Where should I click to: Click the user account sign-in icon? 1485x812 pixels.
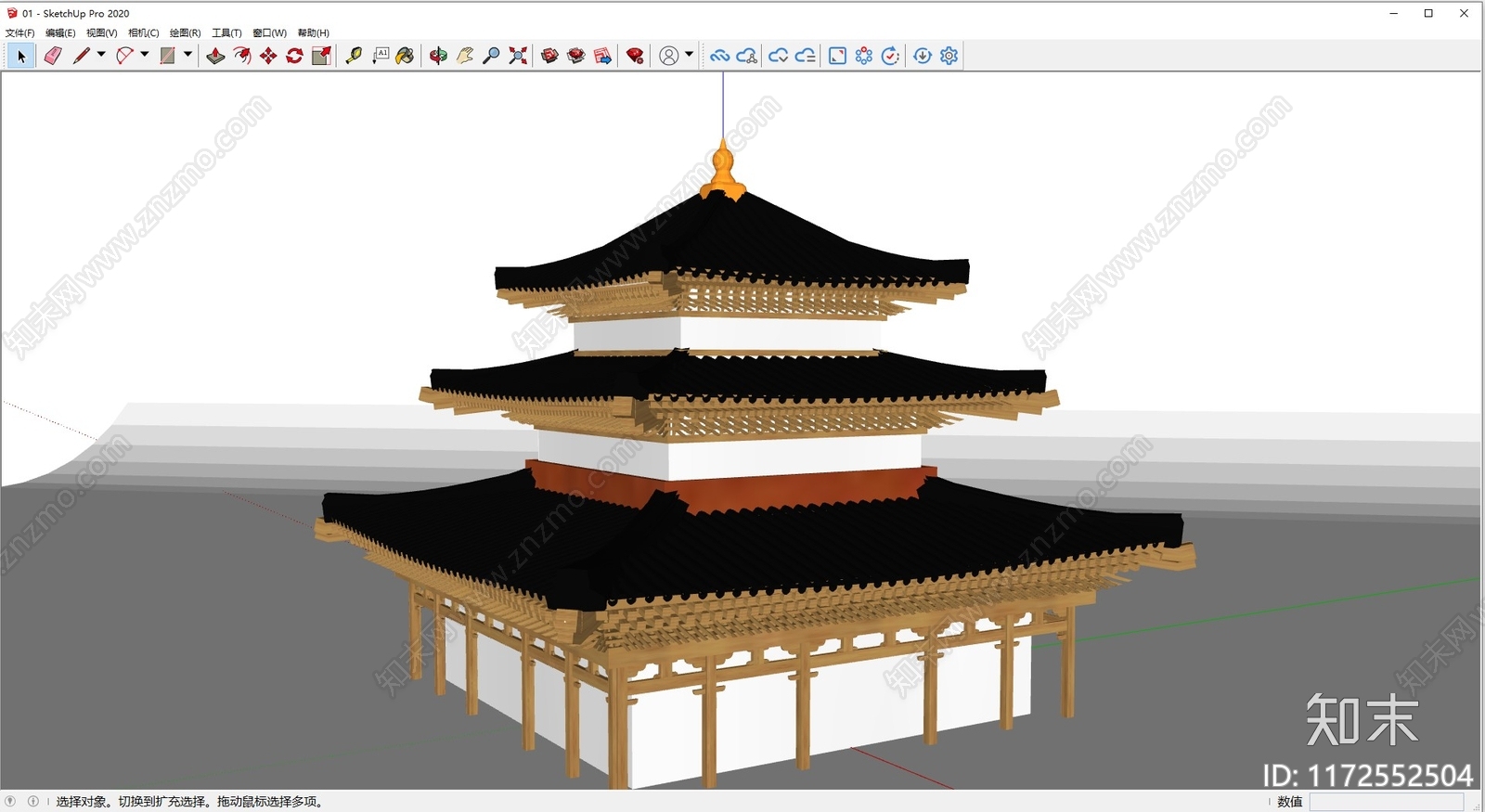point(668,56)
